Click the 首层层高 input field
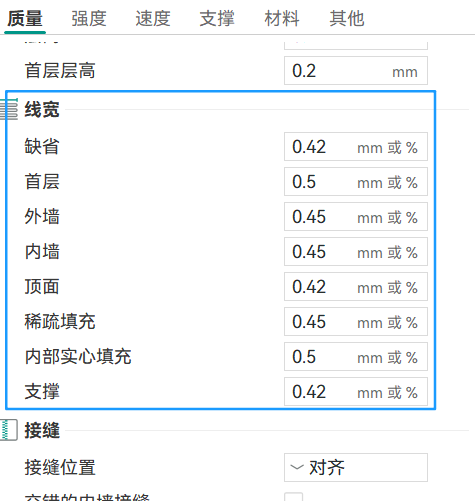475x501 pixels. click(356, 71)
